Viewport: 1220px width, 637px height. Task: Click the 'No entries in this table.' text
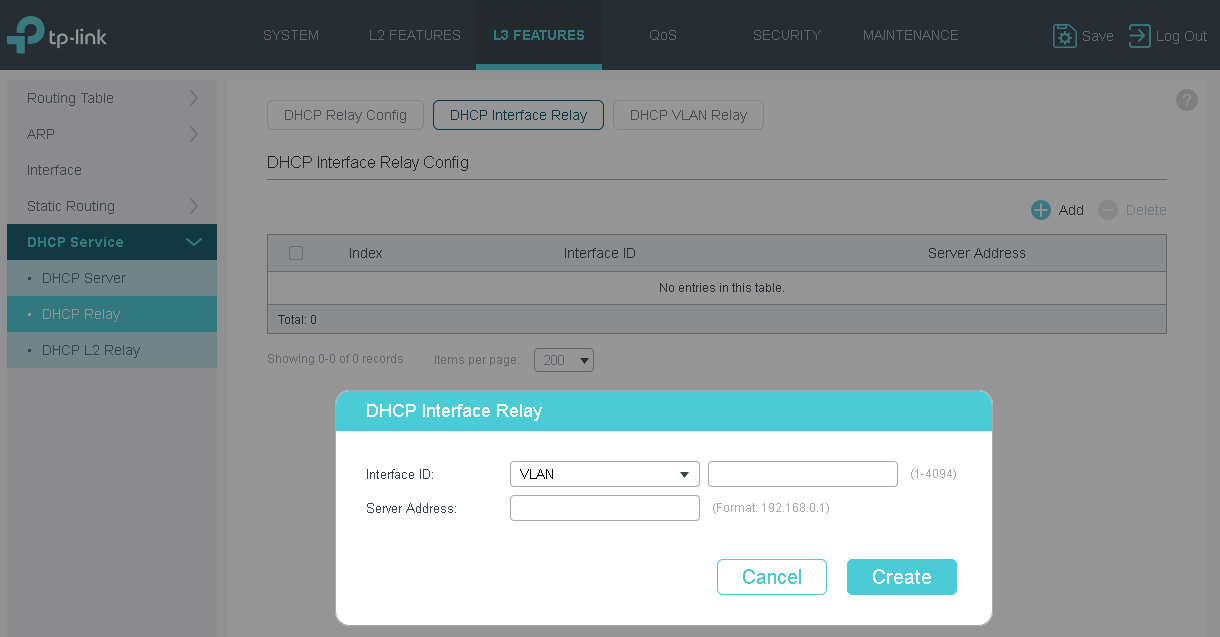722,288
